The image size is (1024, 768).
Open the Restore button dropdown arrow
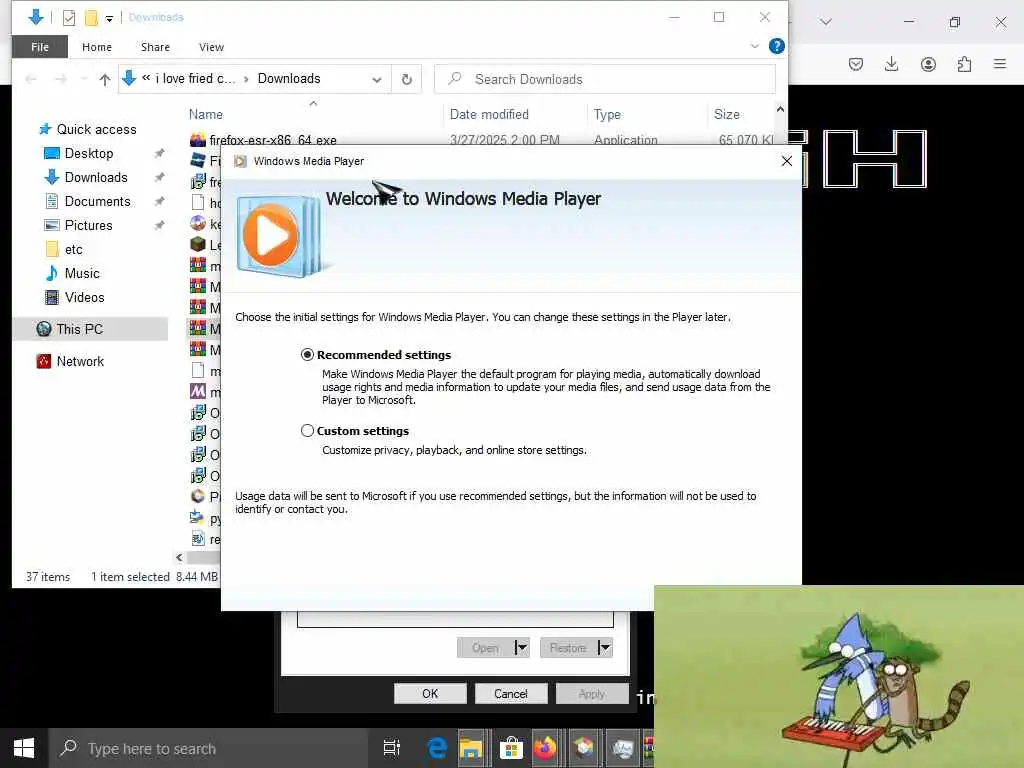click(605, 648)
